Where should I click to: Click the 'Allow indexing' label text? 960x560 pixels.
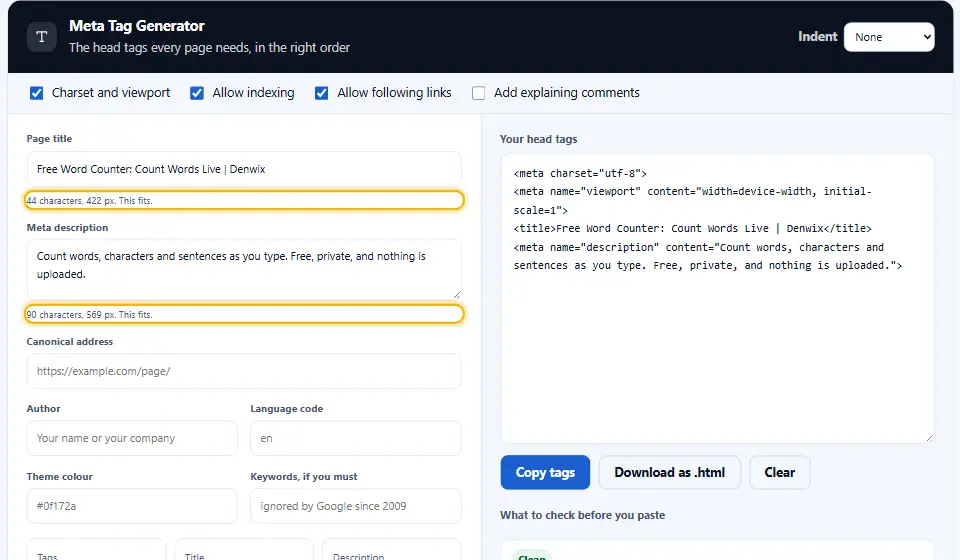[x=253, y=93]
